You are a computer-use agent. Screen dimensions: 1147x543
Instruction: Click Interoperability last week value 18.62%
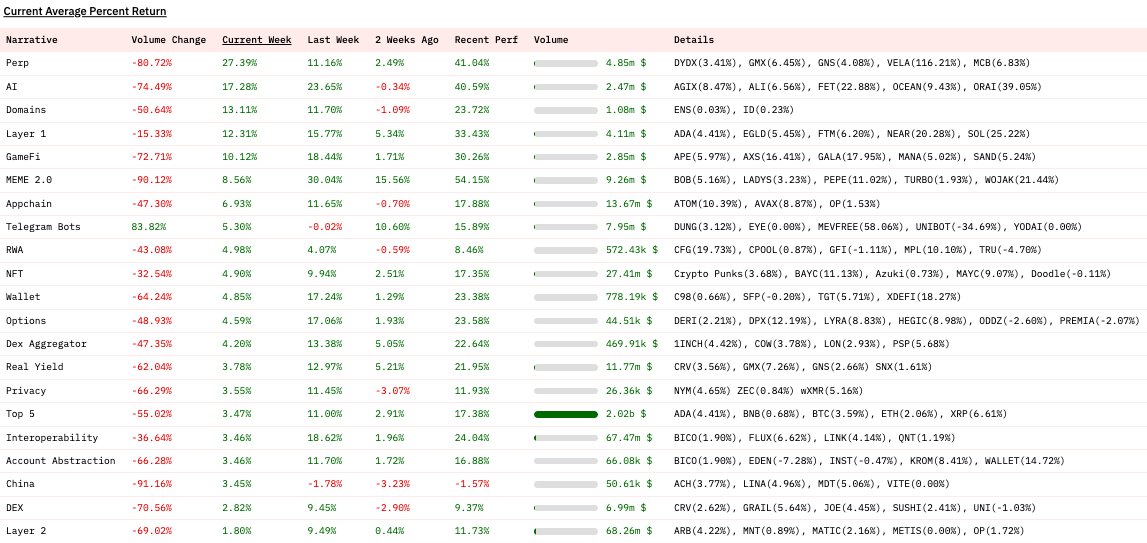(x=325, y=438)
